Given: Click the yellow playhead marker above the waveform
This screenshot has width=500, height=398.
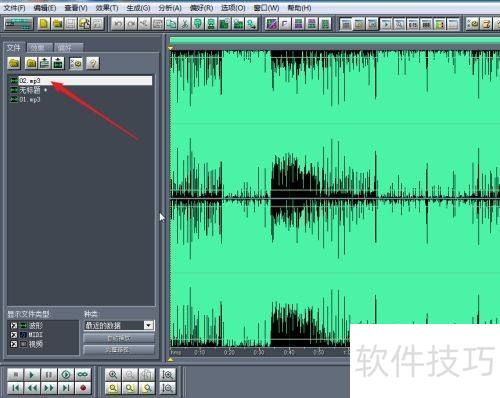Looking at the screenshot, I should pyautogui.click(x=171, y=48).
